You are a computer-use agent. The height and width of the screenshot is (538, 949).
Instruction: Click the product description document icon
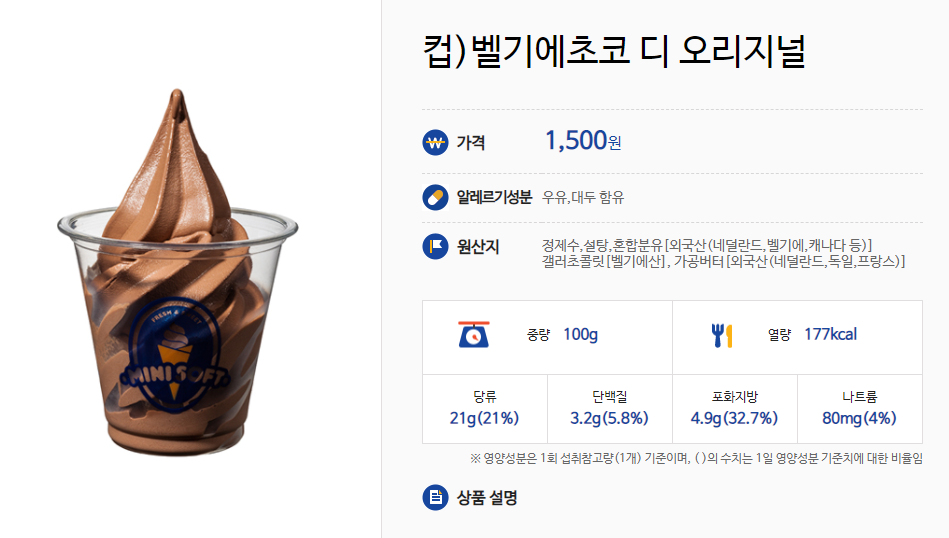[x=435, y=497]
